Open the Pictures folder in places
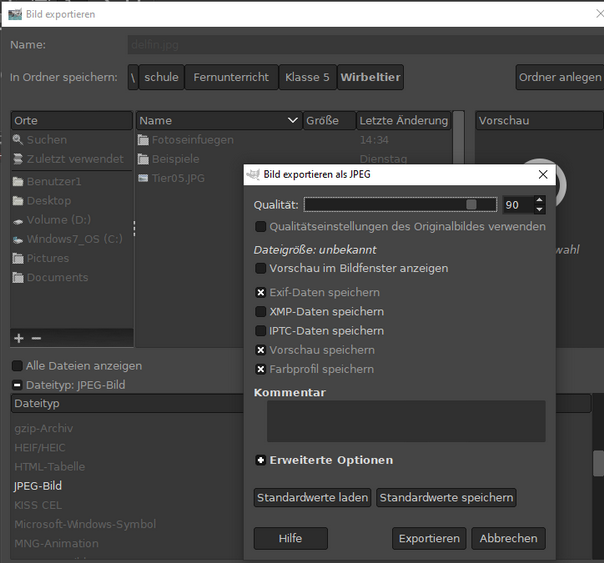 47,258
